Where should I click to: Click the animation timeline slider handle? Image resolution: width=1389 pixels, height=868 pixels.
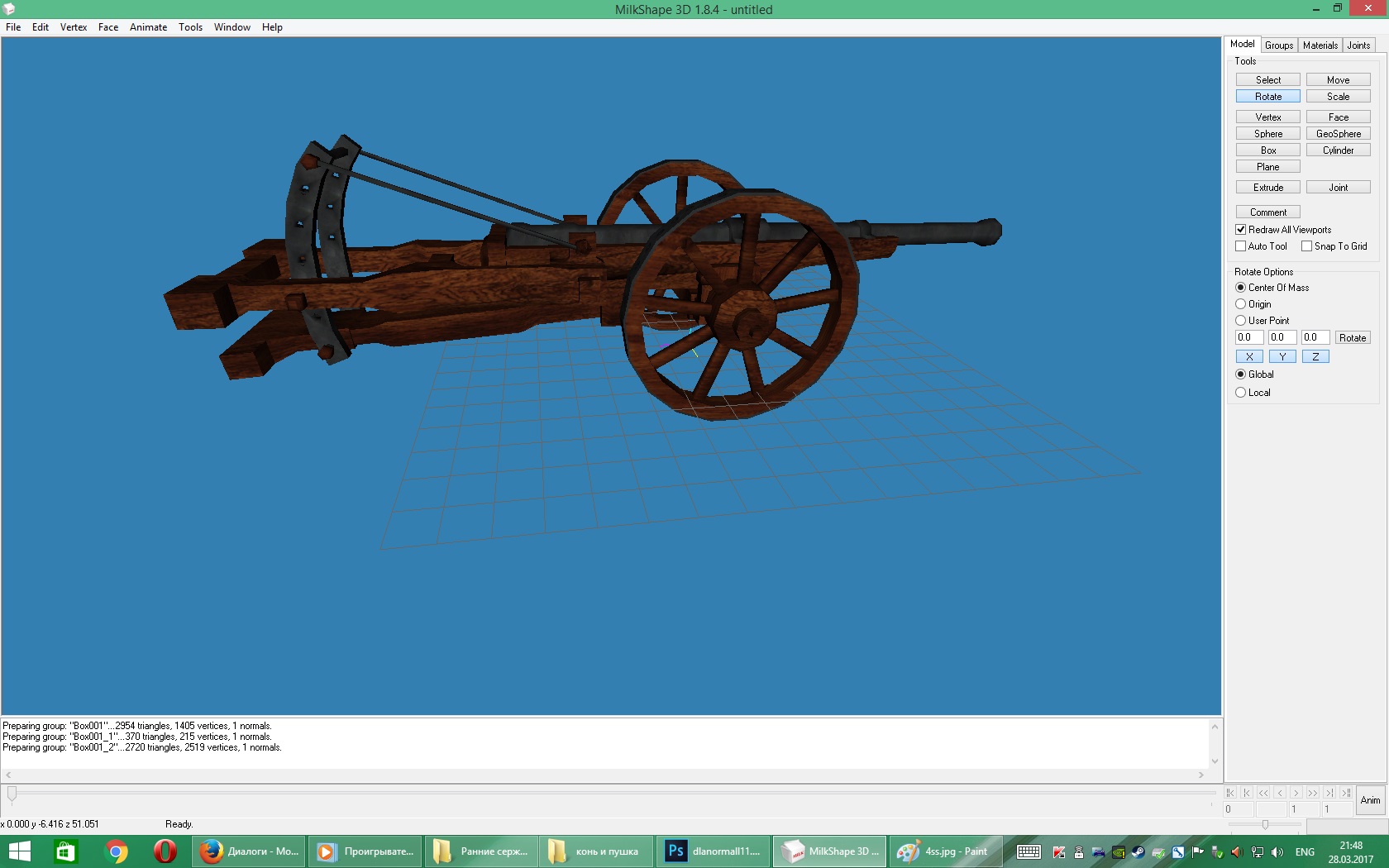[12, 794]
